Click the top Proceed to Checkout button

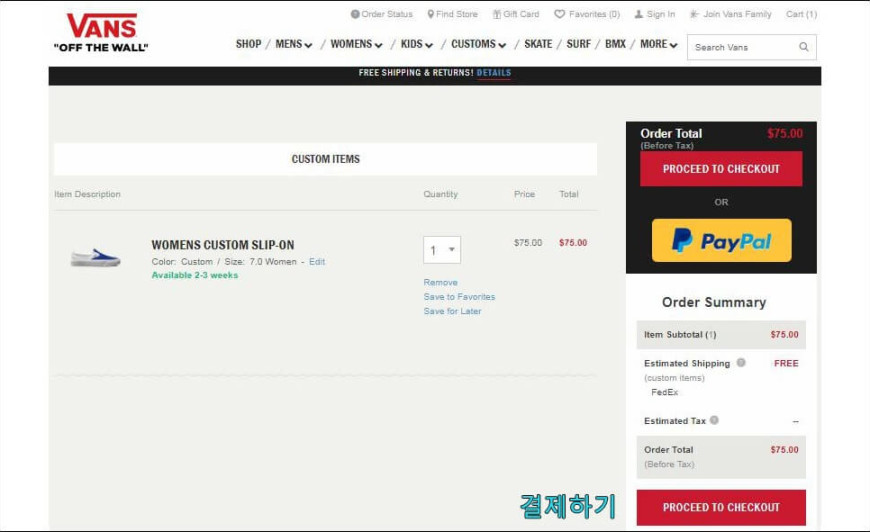pos(721,169)
